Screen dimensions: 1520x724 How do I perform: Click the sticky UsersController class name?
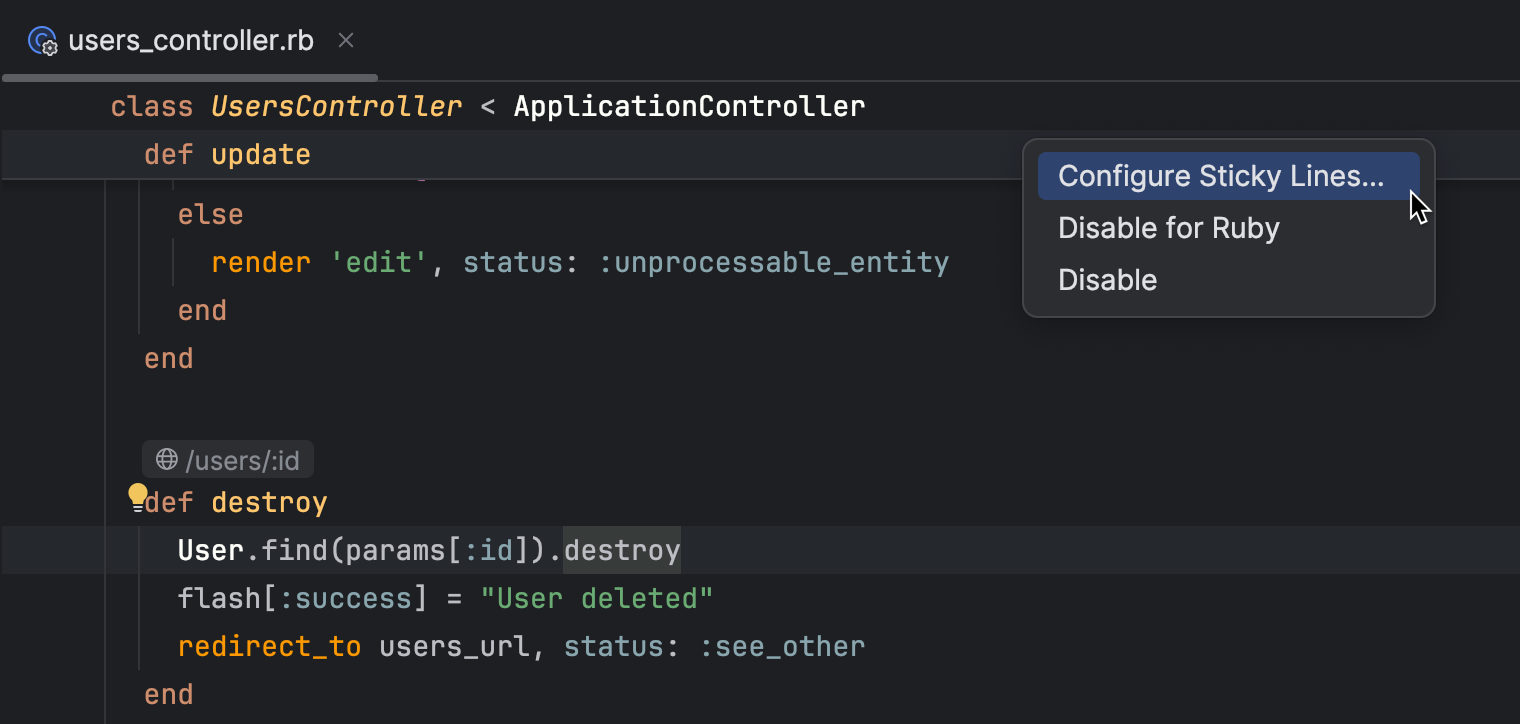click(x=336, y=106)
